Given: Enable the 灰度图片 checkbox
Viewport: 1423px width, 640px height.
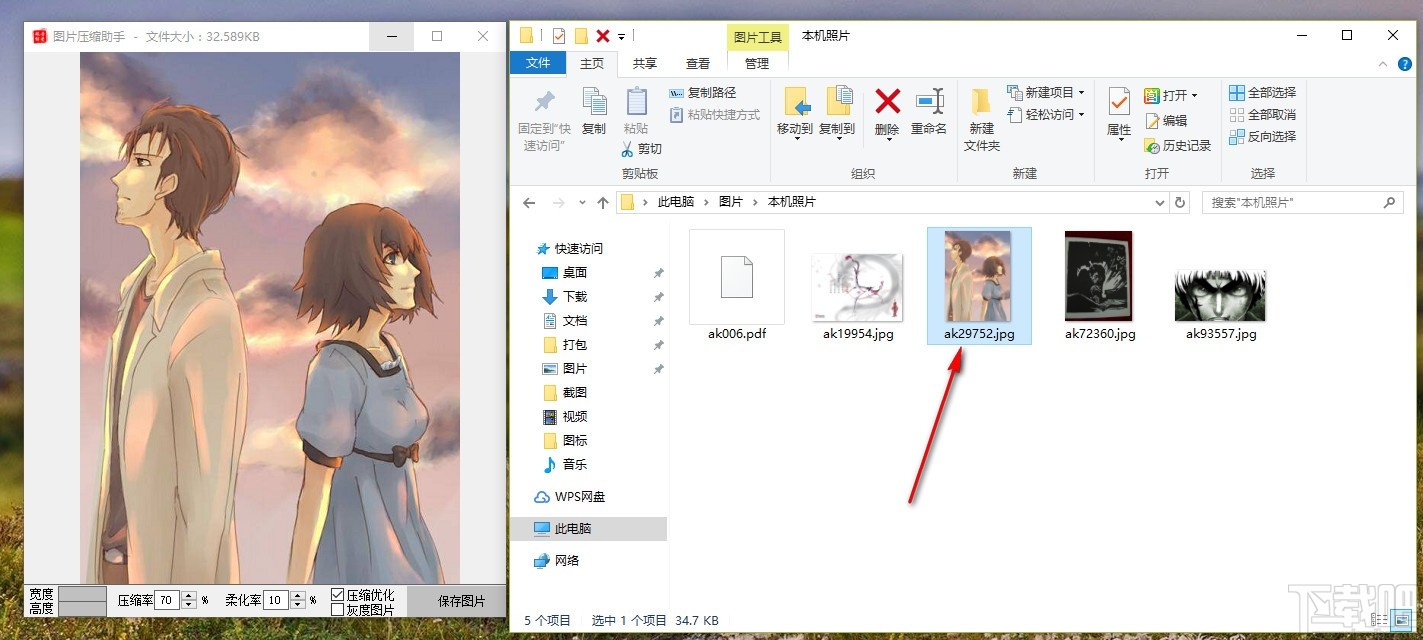Looking at the screenshot, I should (x=337, y=607).
